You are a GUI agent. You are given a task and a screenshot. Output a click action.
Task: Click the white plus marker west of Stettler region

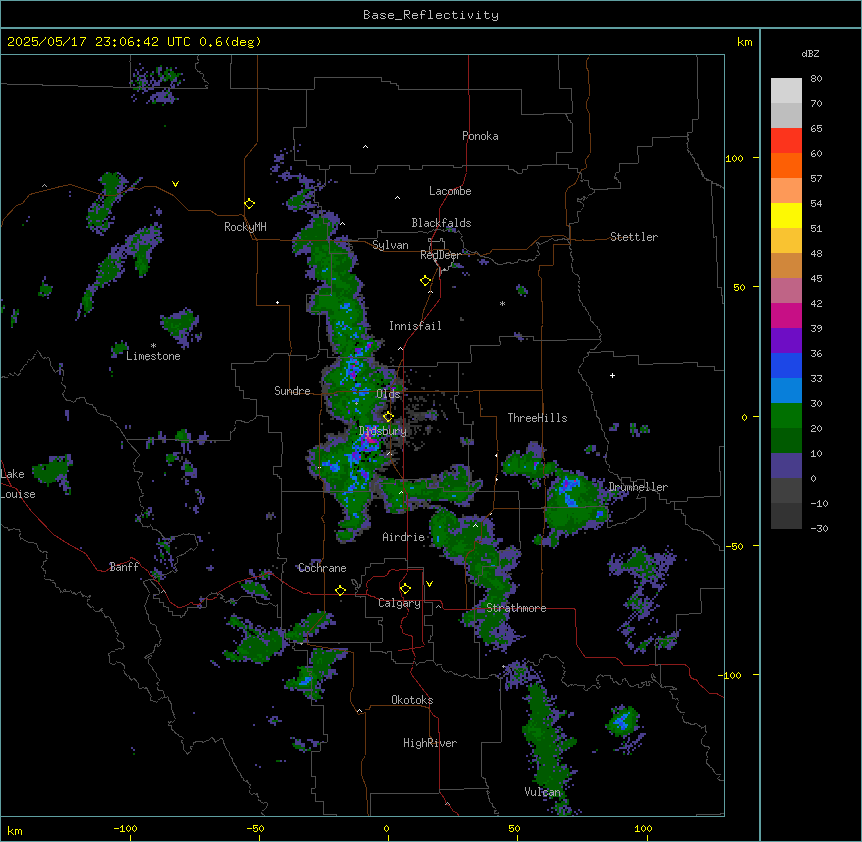612,375
